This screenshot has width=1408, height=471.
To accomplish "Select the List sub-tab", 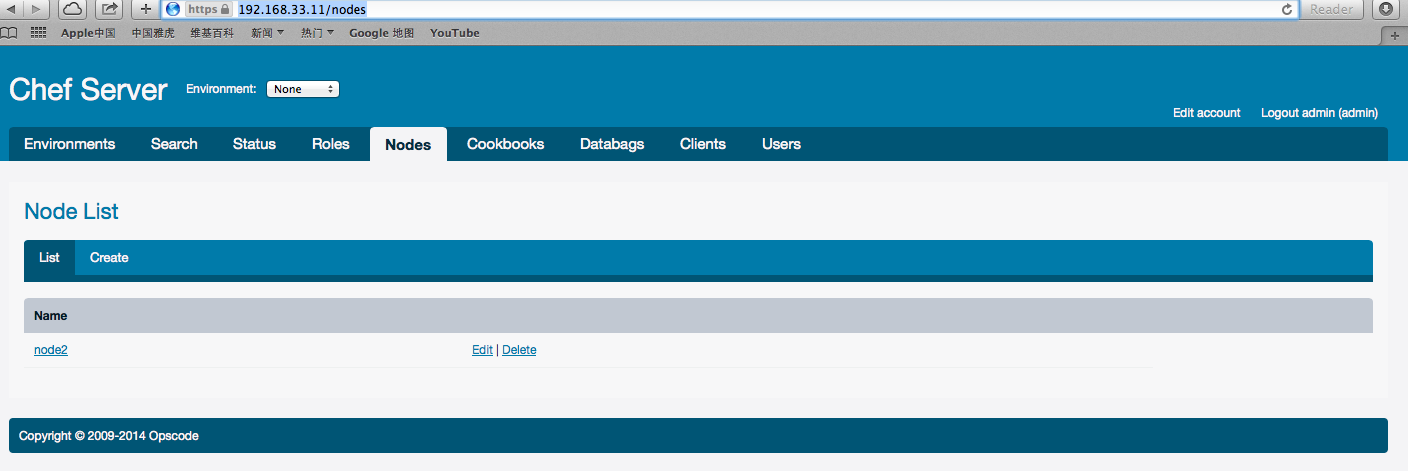I will [49, 258].
